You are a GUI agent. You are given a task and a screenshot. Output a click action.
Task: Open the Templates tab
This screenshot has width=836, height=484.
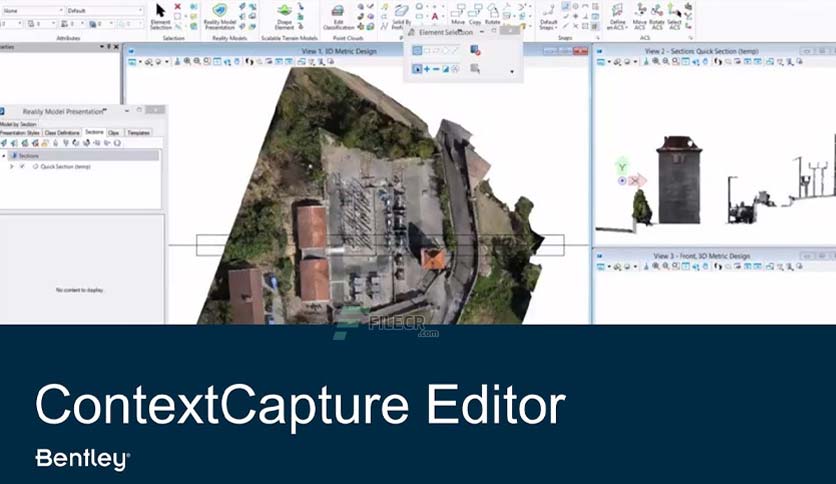pyautogui.click(x=139, y=132)
